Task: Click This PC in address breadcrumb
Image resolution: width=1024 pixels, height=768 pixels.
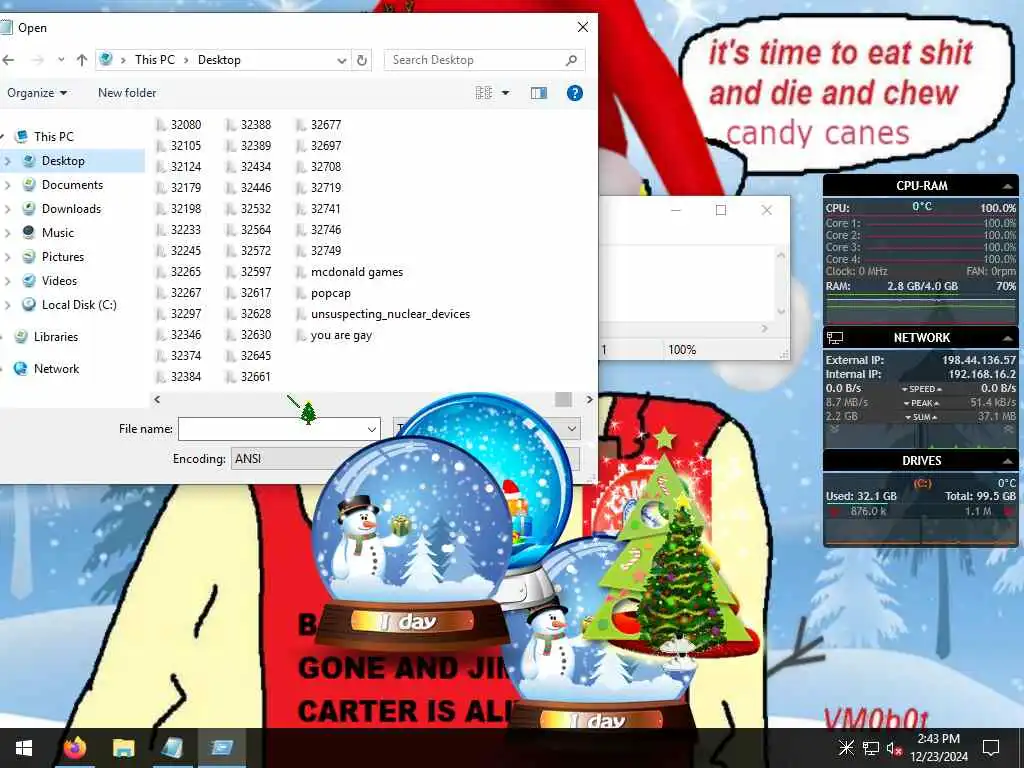Action: click(x=155, y=60)
